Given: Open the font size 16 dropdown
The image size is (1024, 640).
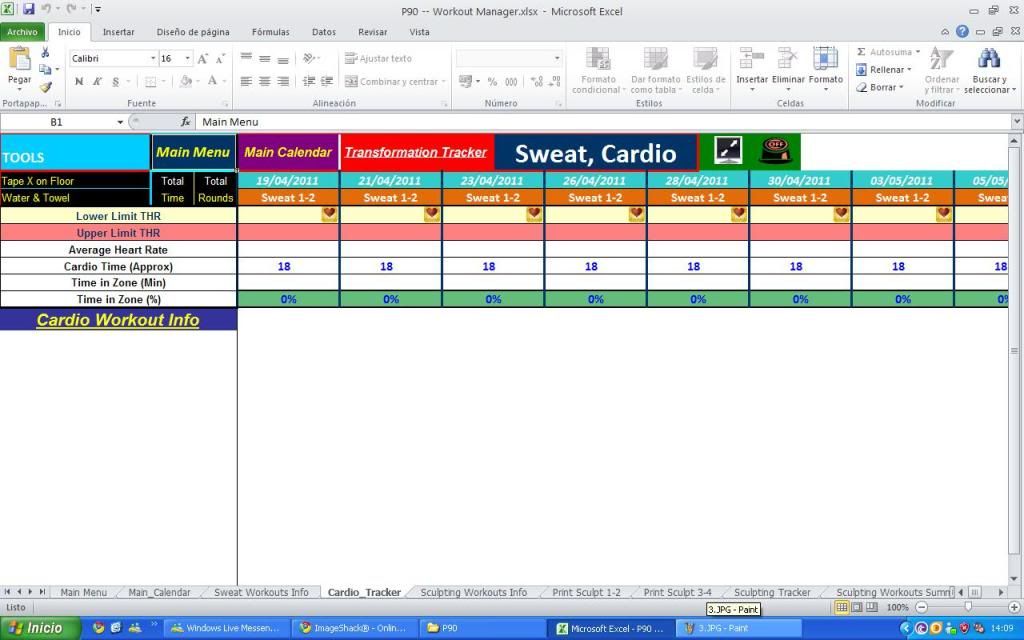Looking at the screenshot, I should coord(187,58).
